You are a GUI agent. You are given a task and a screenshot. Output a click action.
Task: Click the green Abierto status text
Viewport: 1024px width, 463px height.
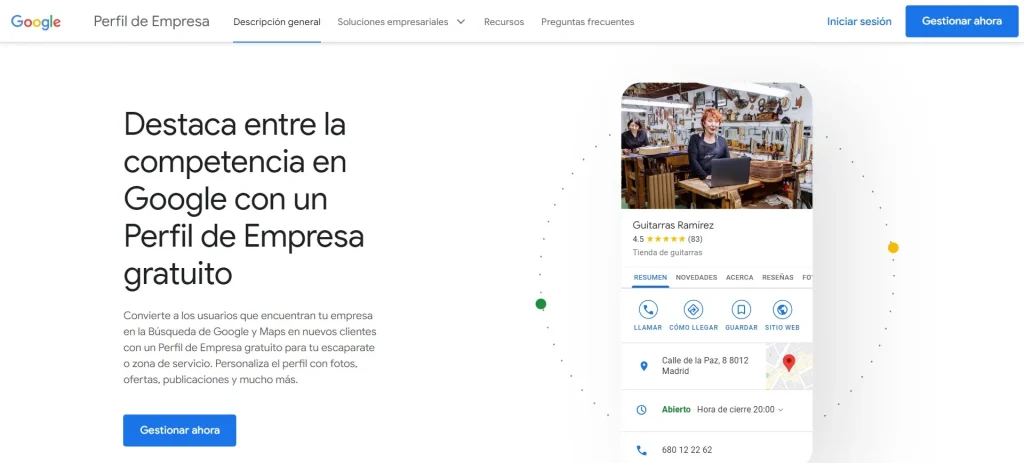pyautogui.click(x=676, y=409)
